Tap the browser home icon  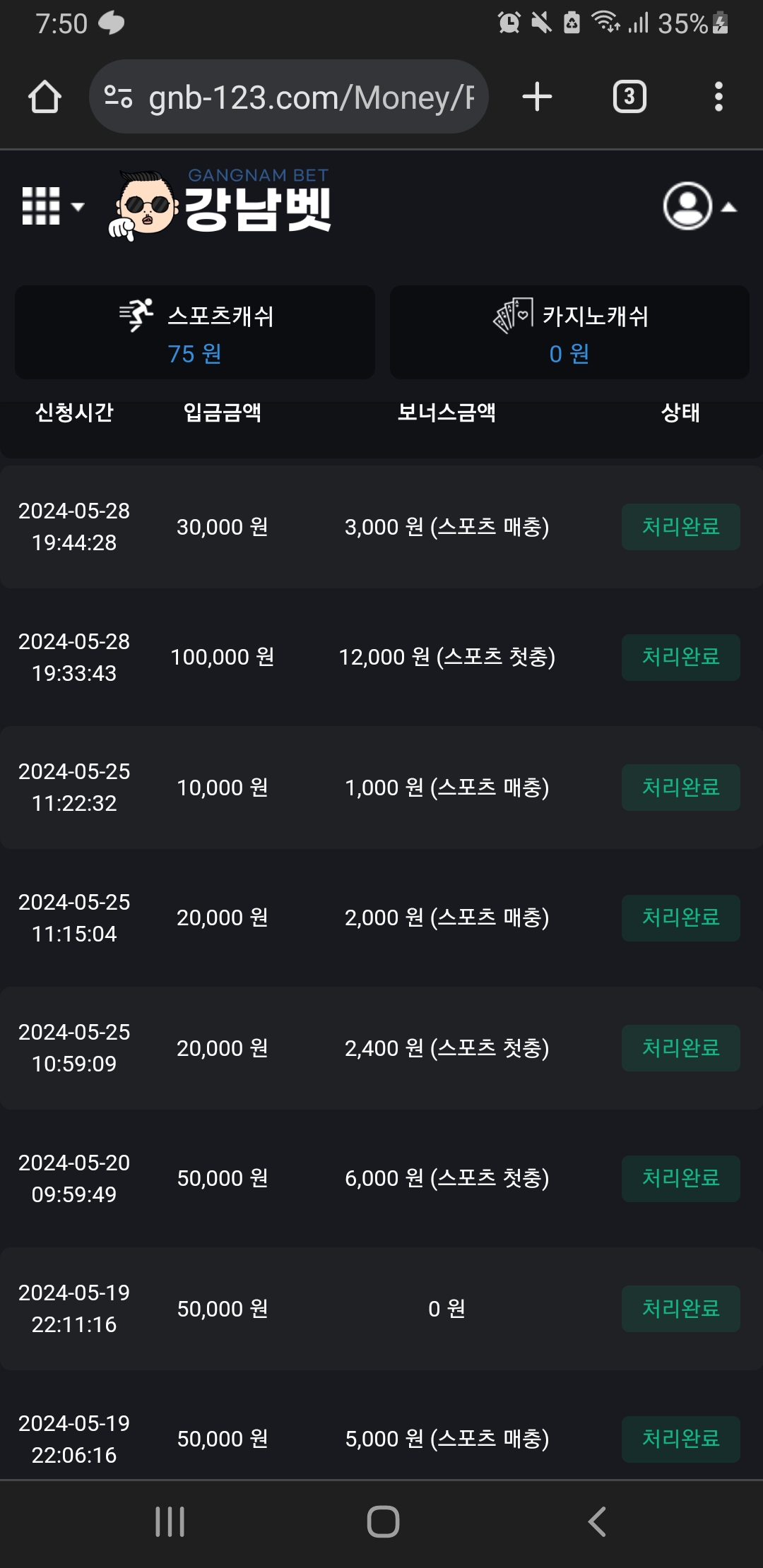[45, 97]
